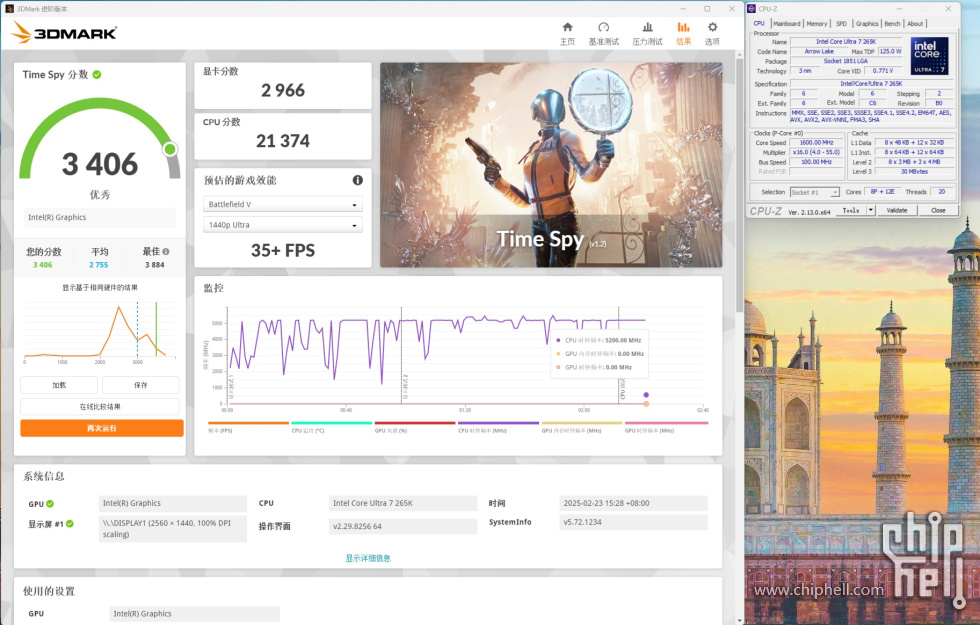Open the Battlefield V game dropdown

[x=282, y=204]
